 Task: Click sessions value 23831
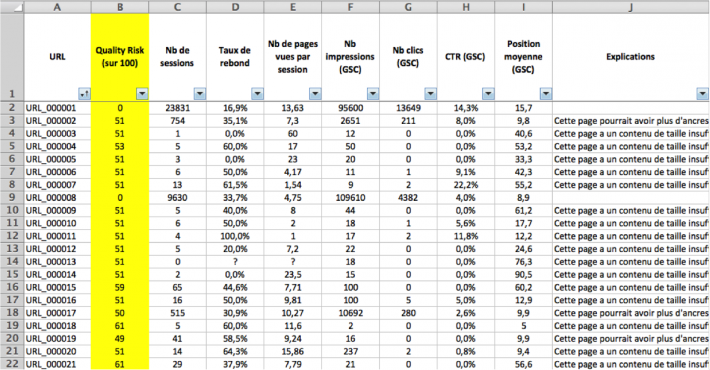tap(178, 108)
